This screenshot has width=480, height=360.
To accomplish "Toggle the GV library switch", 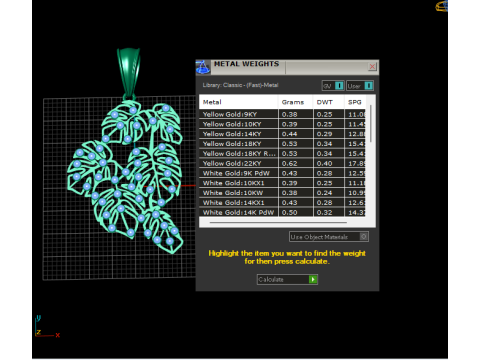I will pyautogui.click(x=333, y=86).
